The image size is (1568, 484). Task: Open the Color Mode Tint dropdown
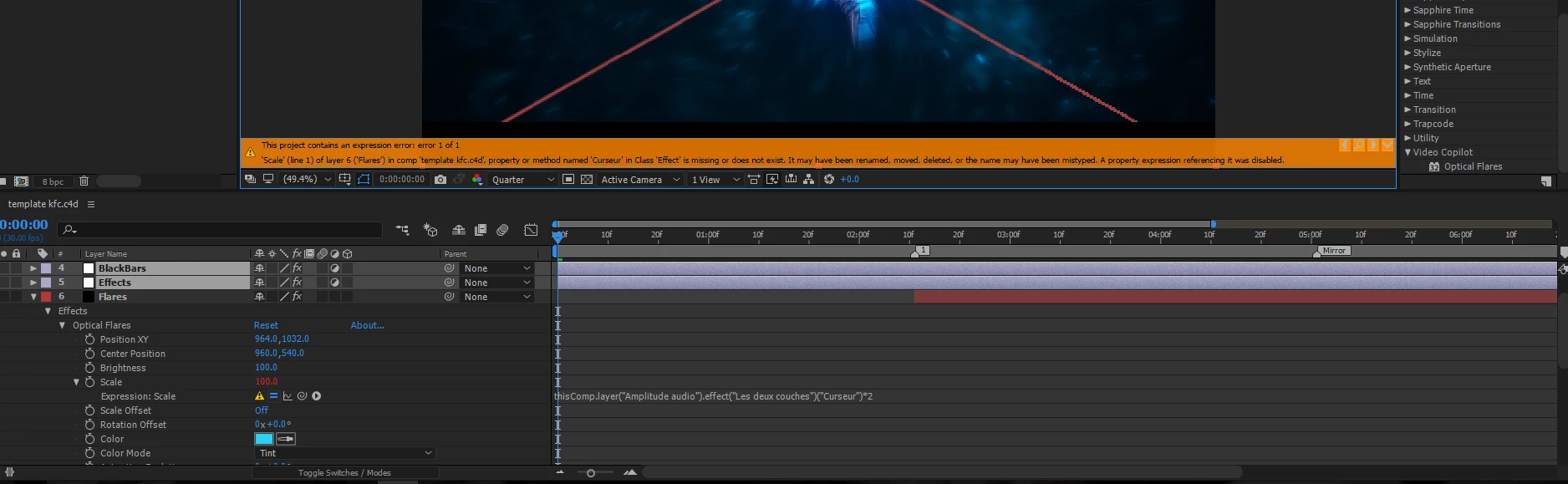[345, 453]
